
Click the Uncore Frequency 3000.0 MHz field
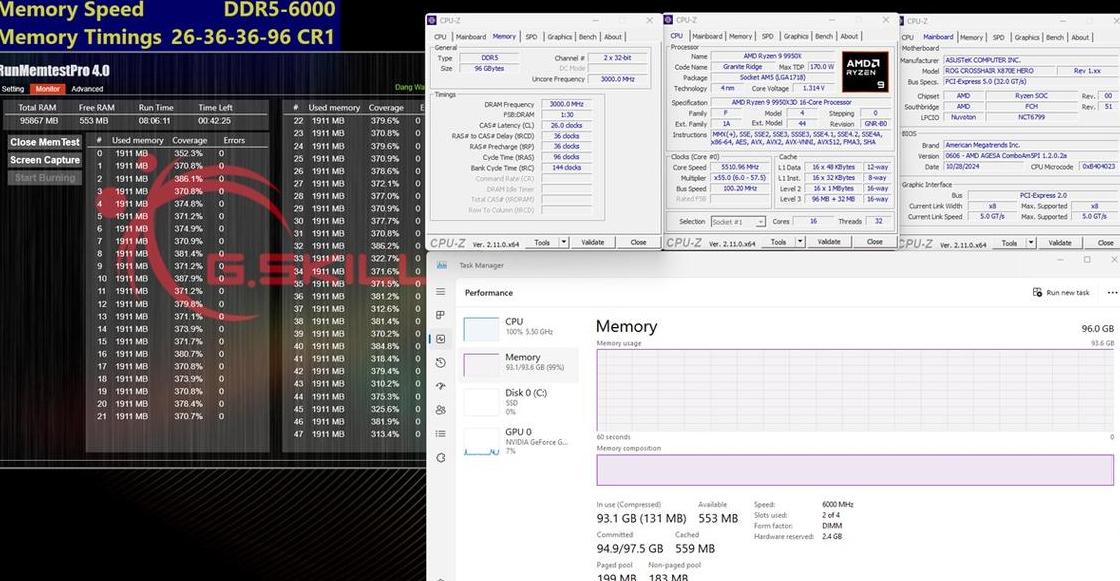coord(617,79)
